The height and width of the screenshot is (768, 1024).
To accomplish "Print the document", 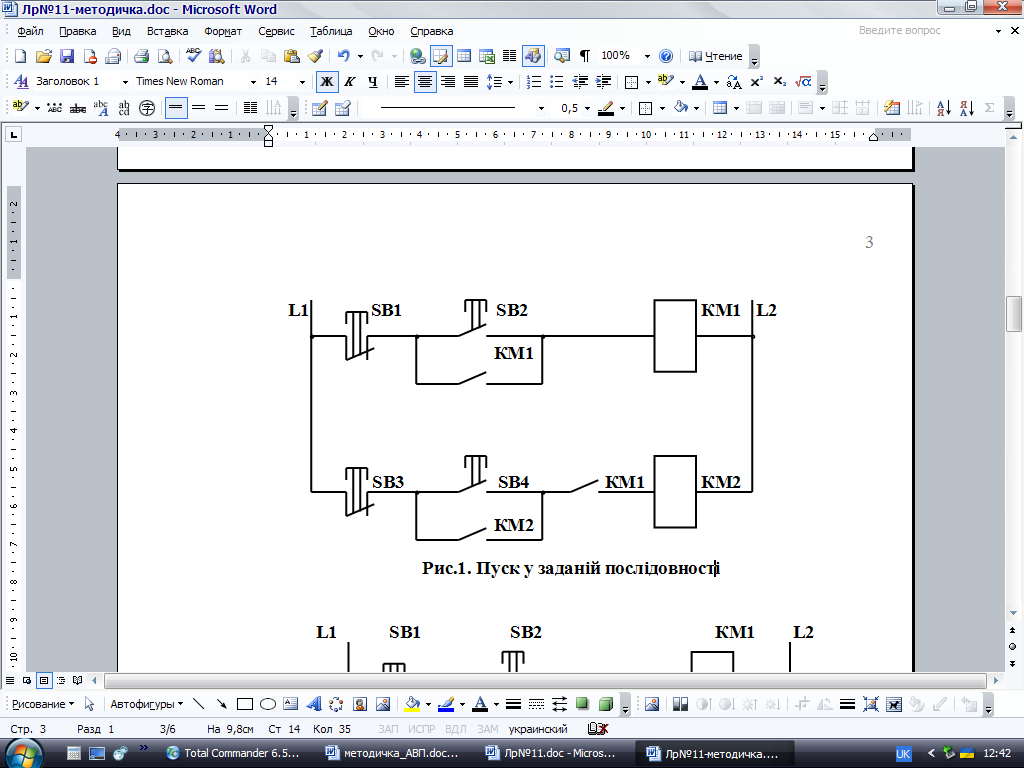I will (x=142, y=56).
